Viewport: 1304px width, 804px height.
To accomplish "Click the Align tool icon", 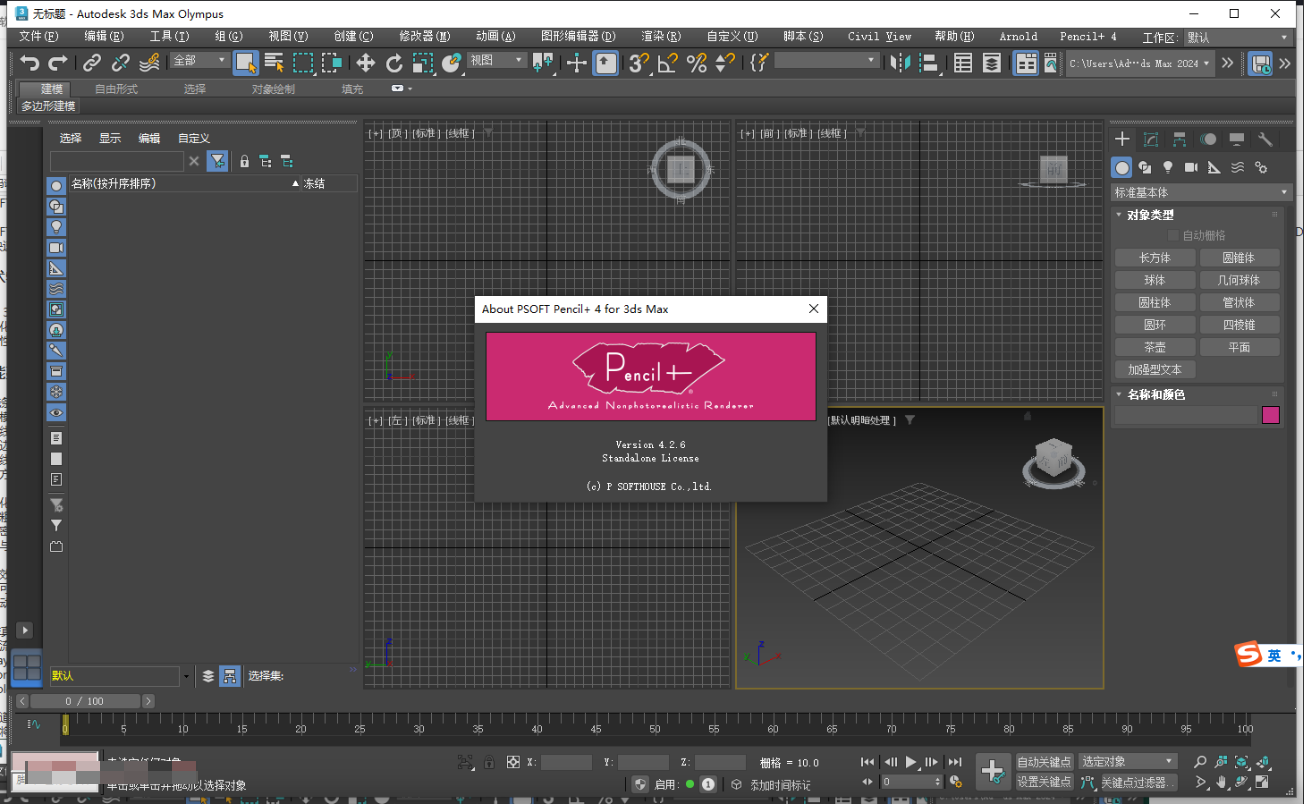I will click(x=930, y=63).
